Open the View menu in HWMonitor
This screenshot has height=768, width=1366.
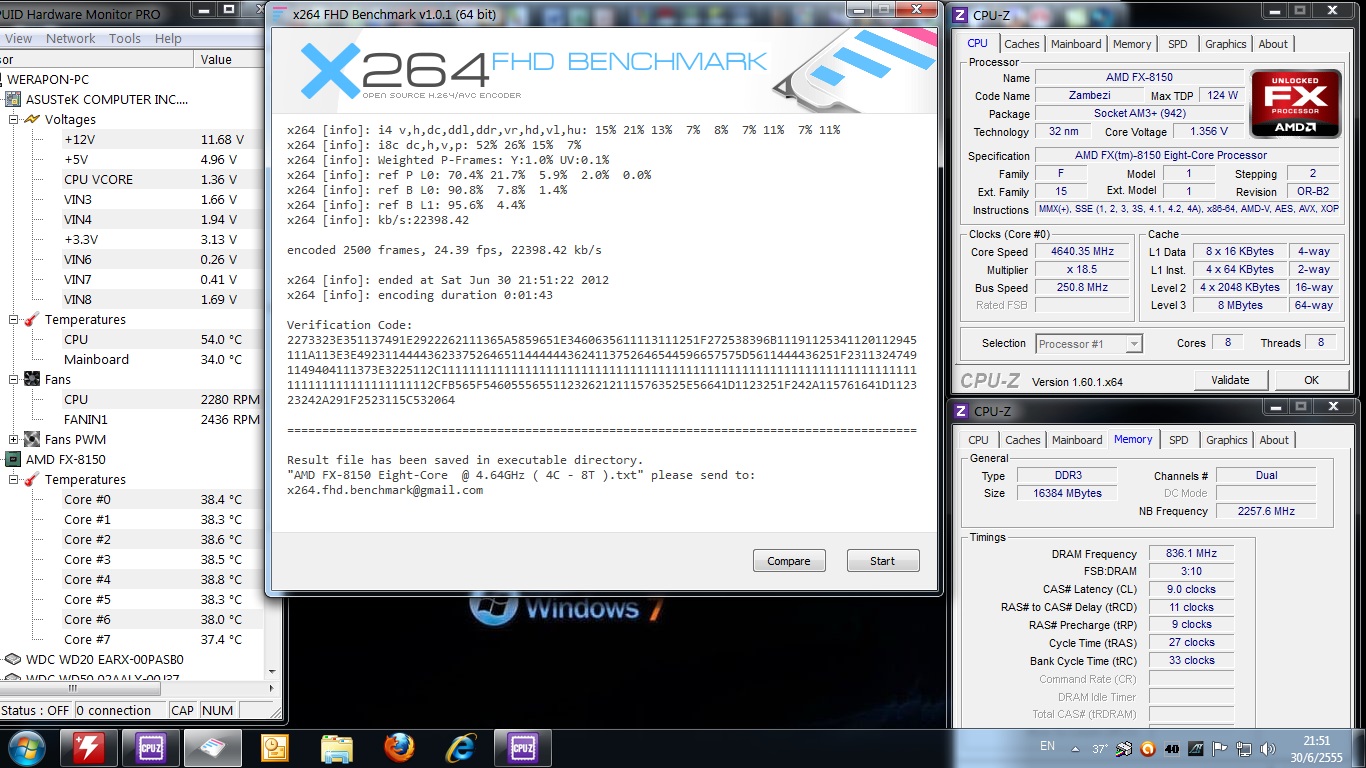(19, 38)
